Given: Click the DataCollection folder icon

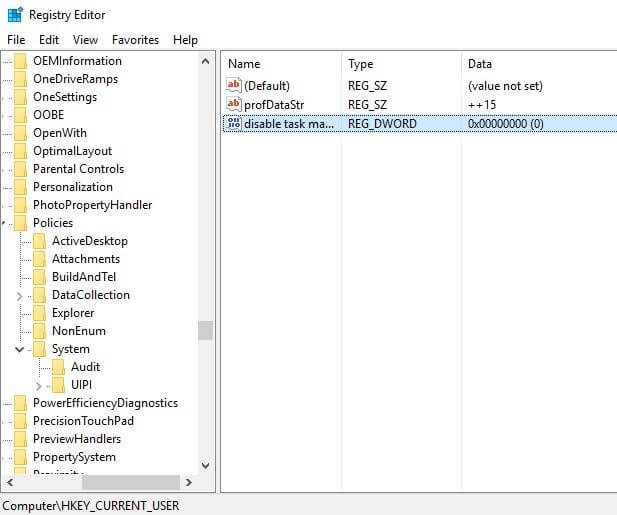Looking at the screenshot, I should coord(39,295).
